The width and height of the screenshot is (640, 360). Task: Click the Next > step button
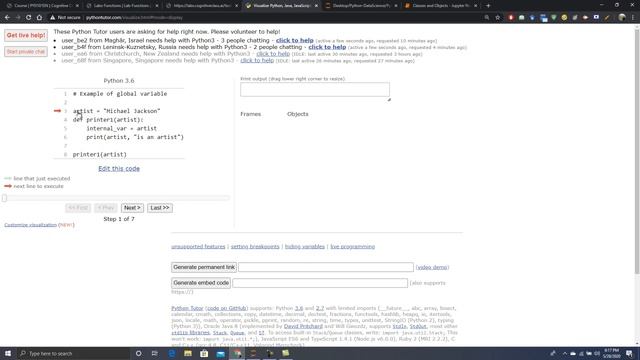click(x=132, y=208)
